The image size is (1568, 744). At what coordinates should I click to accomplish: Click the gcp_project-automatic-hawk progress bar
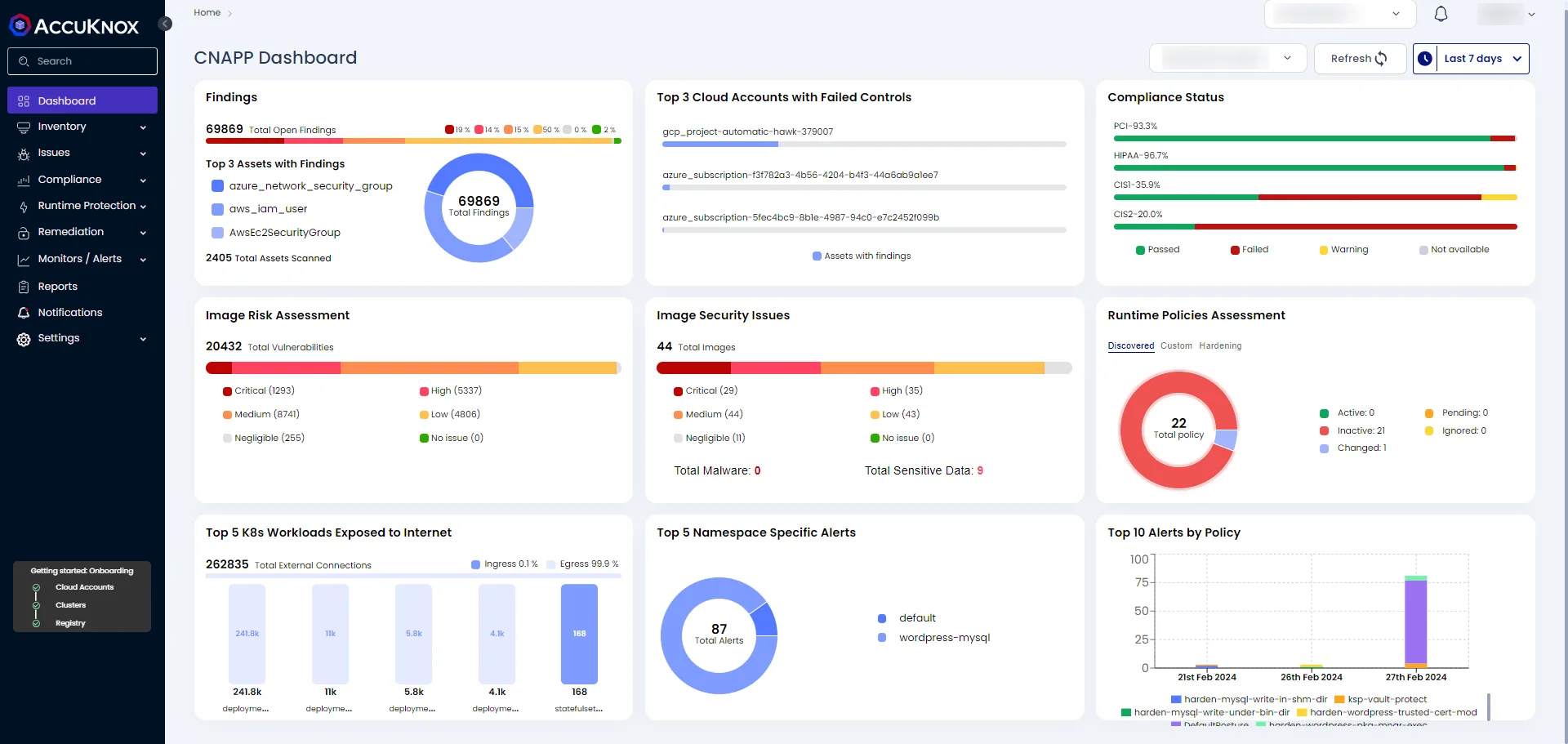click(864, 145)
